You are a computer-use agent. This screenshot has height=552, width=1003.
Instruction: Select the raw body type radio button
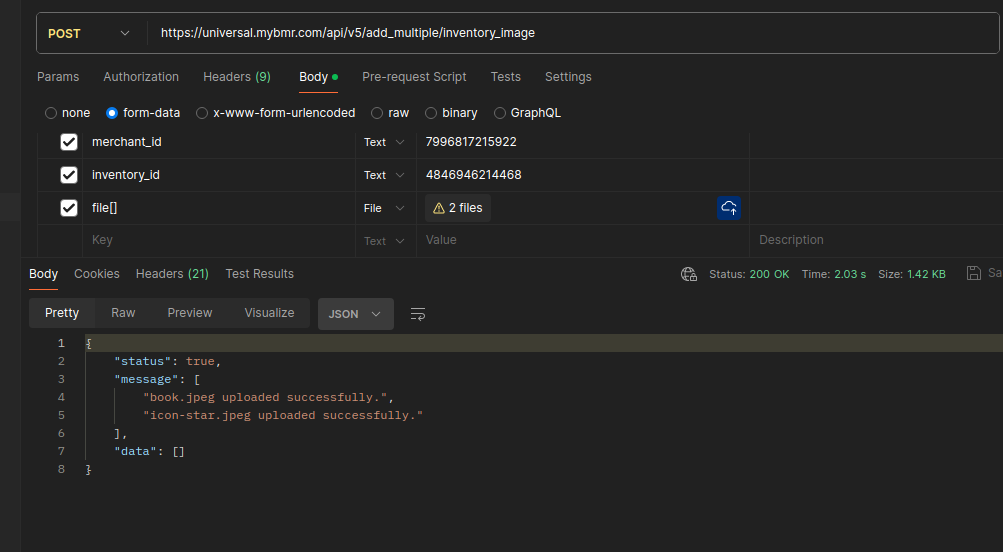pyautogui.click(x=377, y=113)
